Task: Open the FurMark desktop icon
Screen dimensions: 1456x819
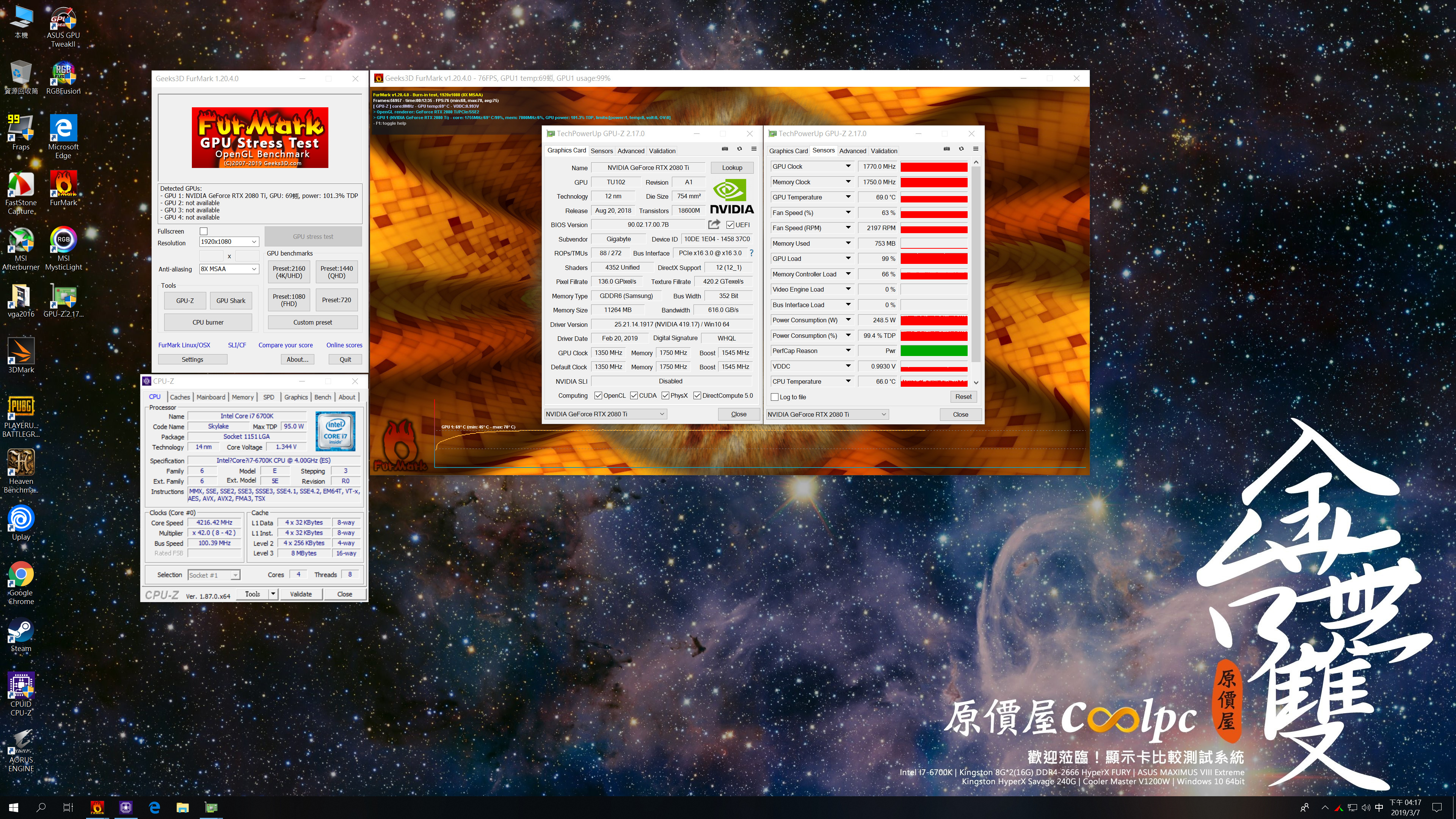Action: [x=63, y=189]
